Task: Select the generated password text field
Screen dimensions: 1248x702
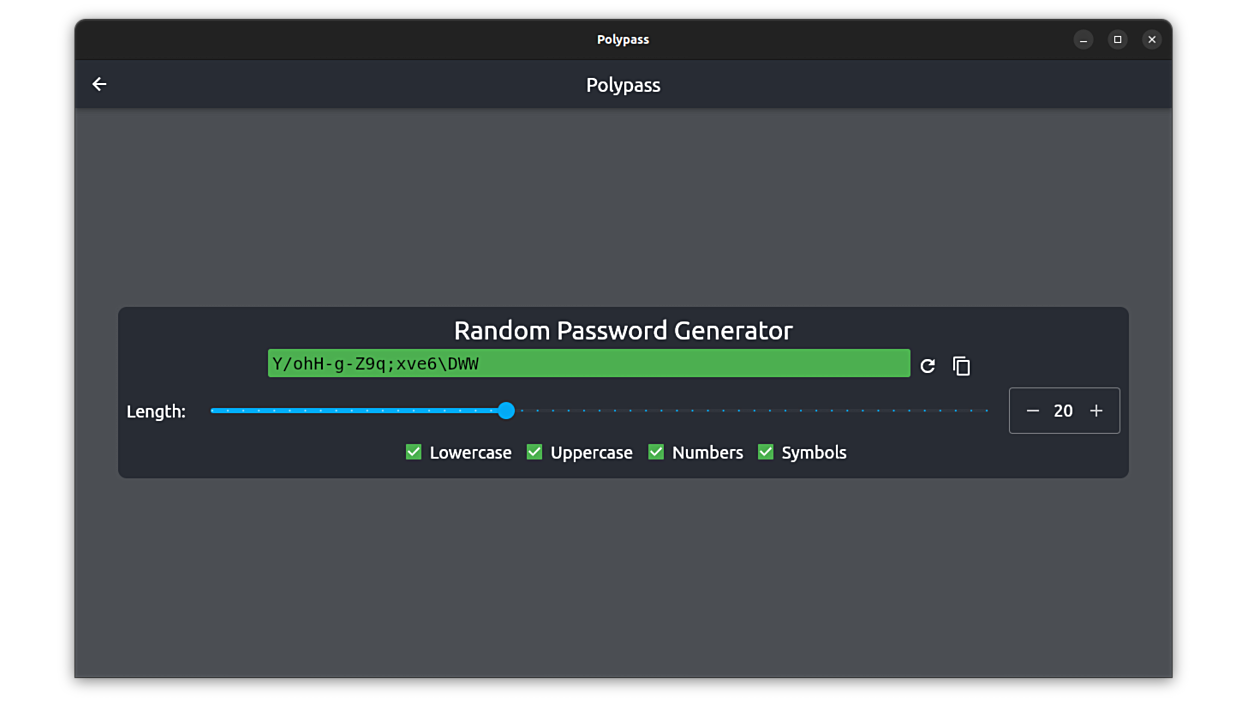Action: (588, 363)
